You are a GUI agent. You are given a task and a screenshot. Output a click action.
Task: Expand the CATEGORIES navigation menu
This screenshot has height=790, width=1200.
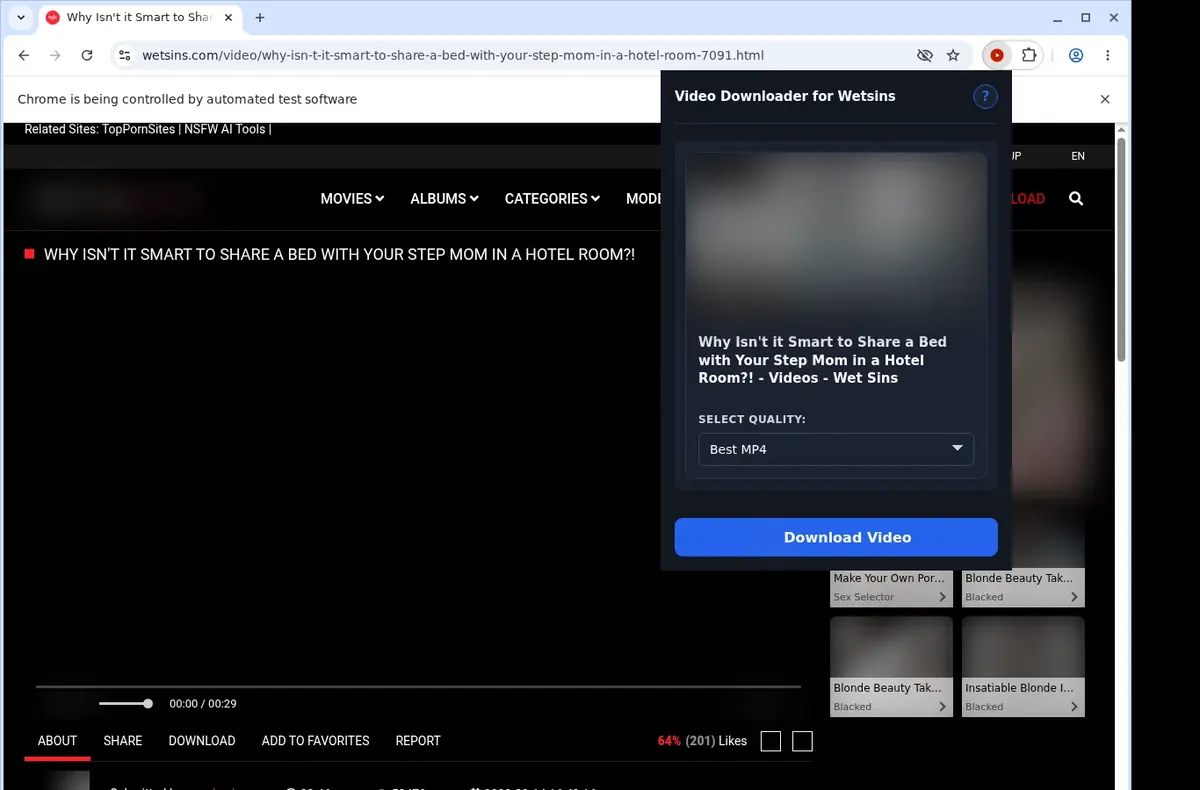[552, 199]
